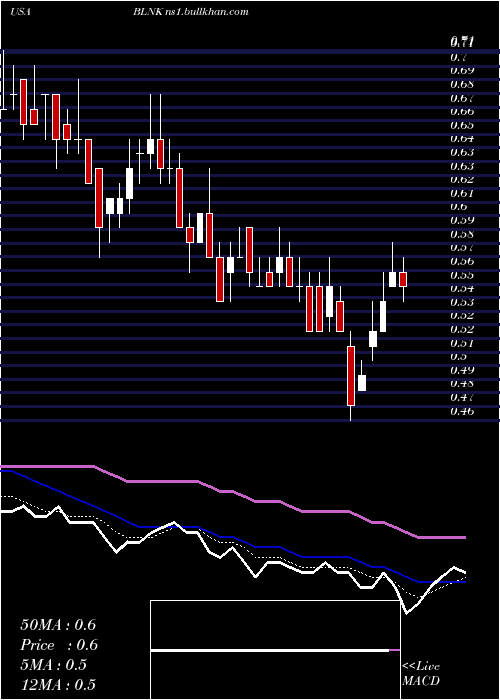Select the 0.55 price axis label
The width and height of the screenshot is (500, 700).
coord(462,275)
